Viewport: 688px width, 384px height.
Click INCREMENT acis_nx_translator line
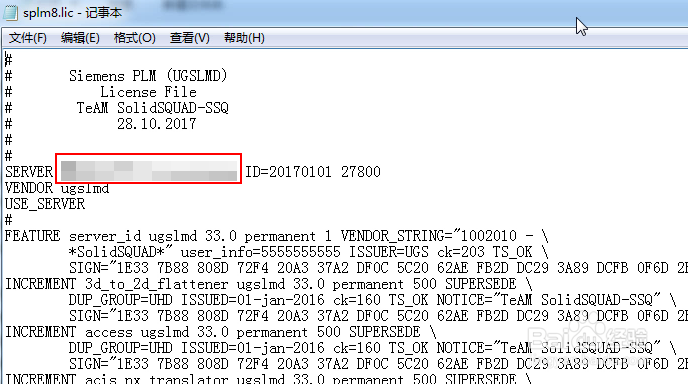[x=269, y=379]
